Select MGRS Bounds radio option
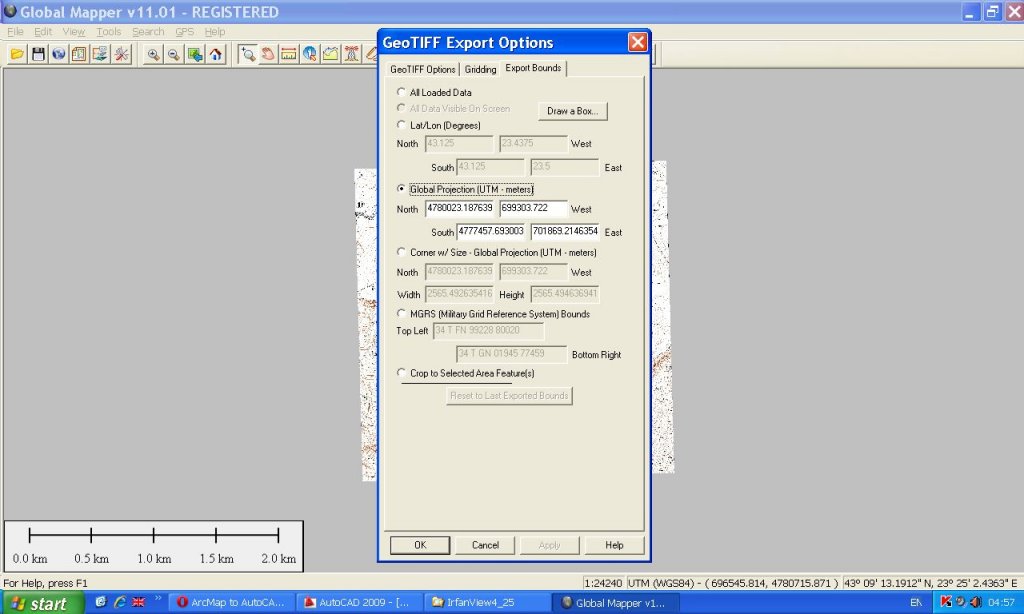The image size is (1024, 614). (x=402, y=314)
